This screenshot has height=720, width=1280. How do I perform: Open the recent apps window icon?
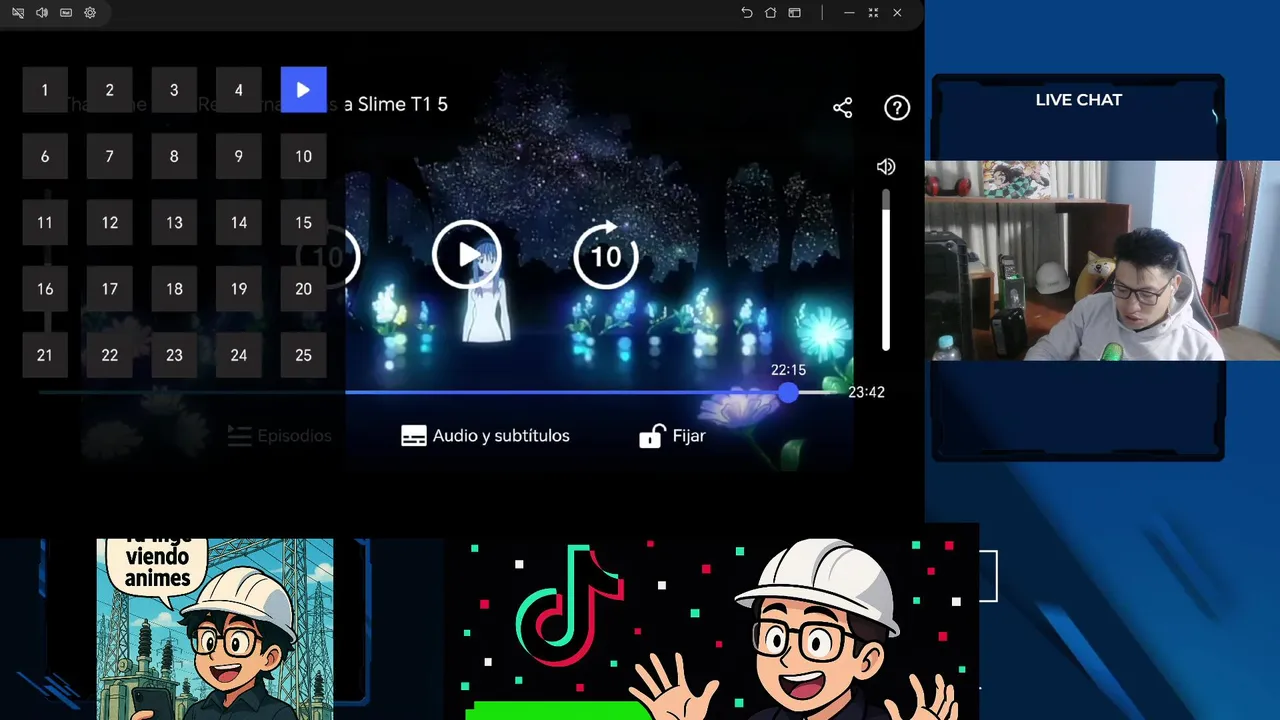(x=794, y=13)
